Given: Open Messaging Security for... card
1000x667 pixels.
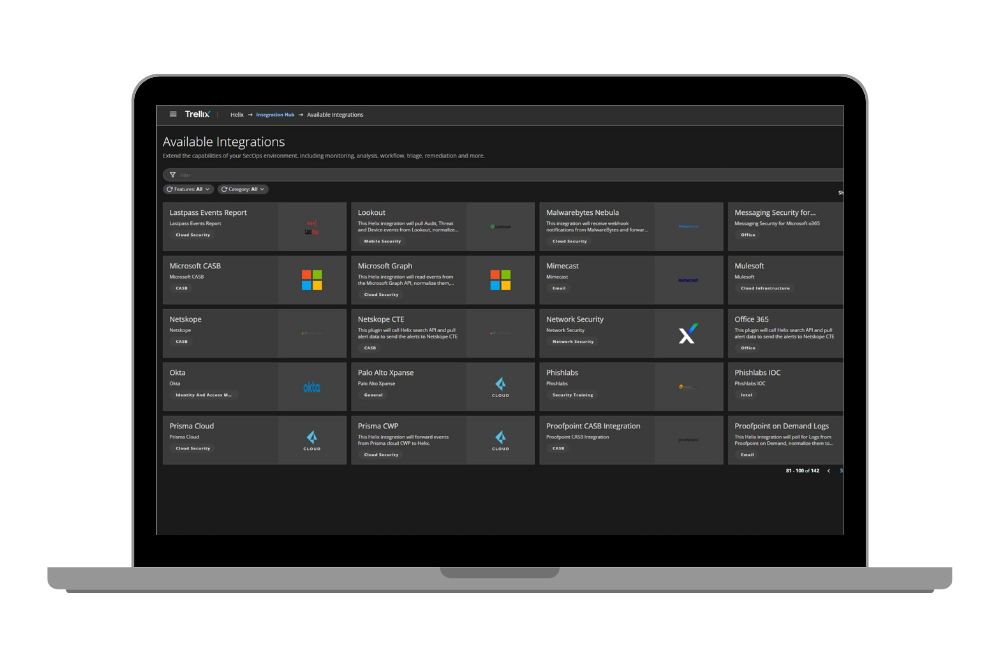Looking at the screenshot, I should (786, 226).
